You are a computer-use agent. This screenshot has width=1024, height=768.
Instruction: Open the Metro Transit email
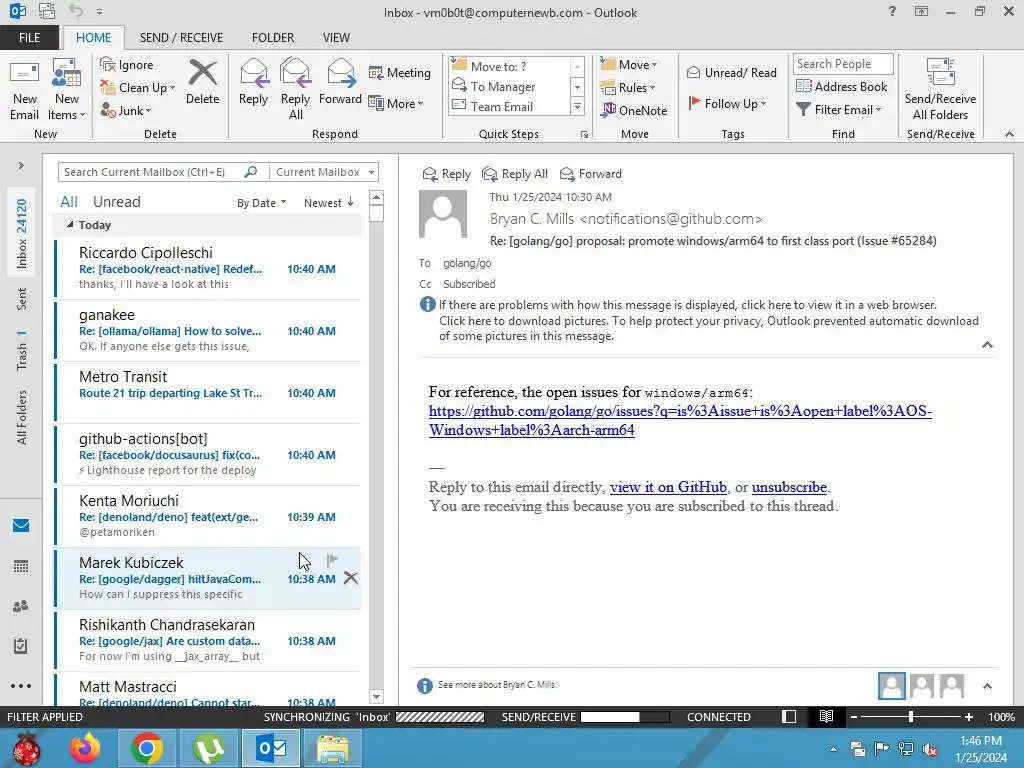coord(208,392)
